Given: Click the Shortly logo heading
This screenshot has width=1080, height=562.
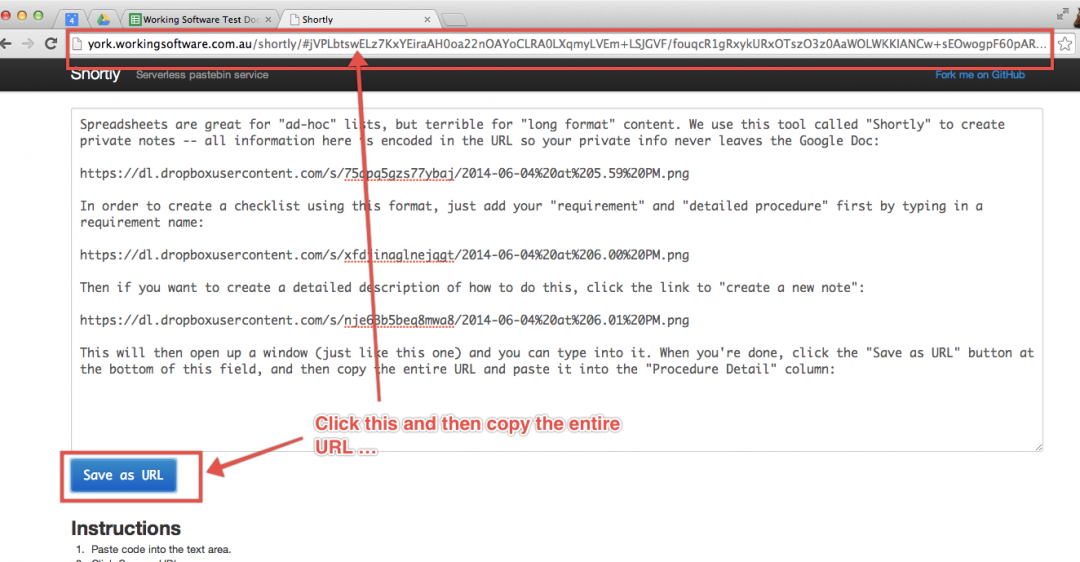Looking at the screenshot, I should pyautogui.click(x=95, y=74).
